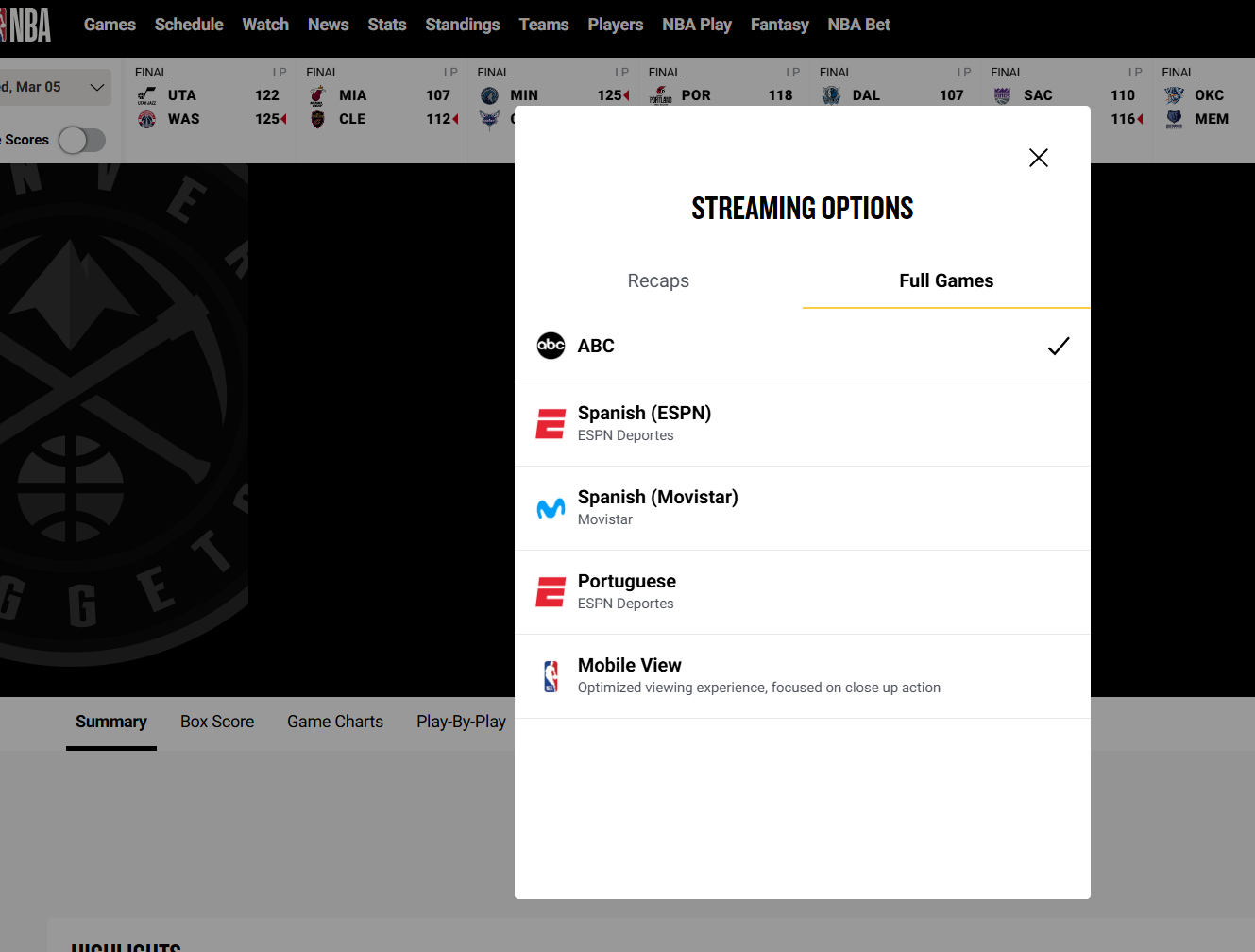Open Standings in the top navigation
Viewport: 1255px width, 952px height.
pos(463,25)
